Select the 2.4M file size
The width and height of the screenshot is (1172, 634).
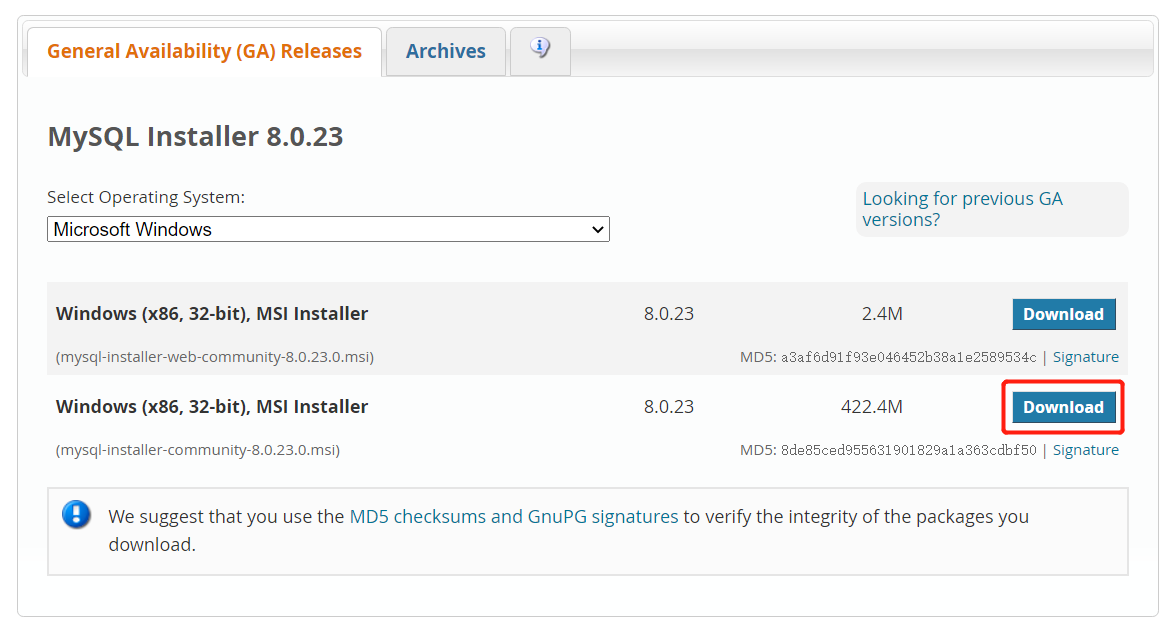point(882,314)
